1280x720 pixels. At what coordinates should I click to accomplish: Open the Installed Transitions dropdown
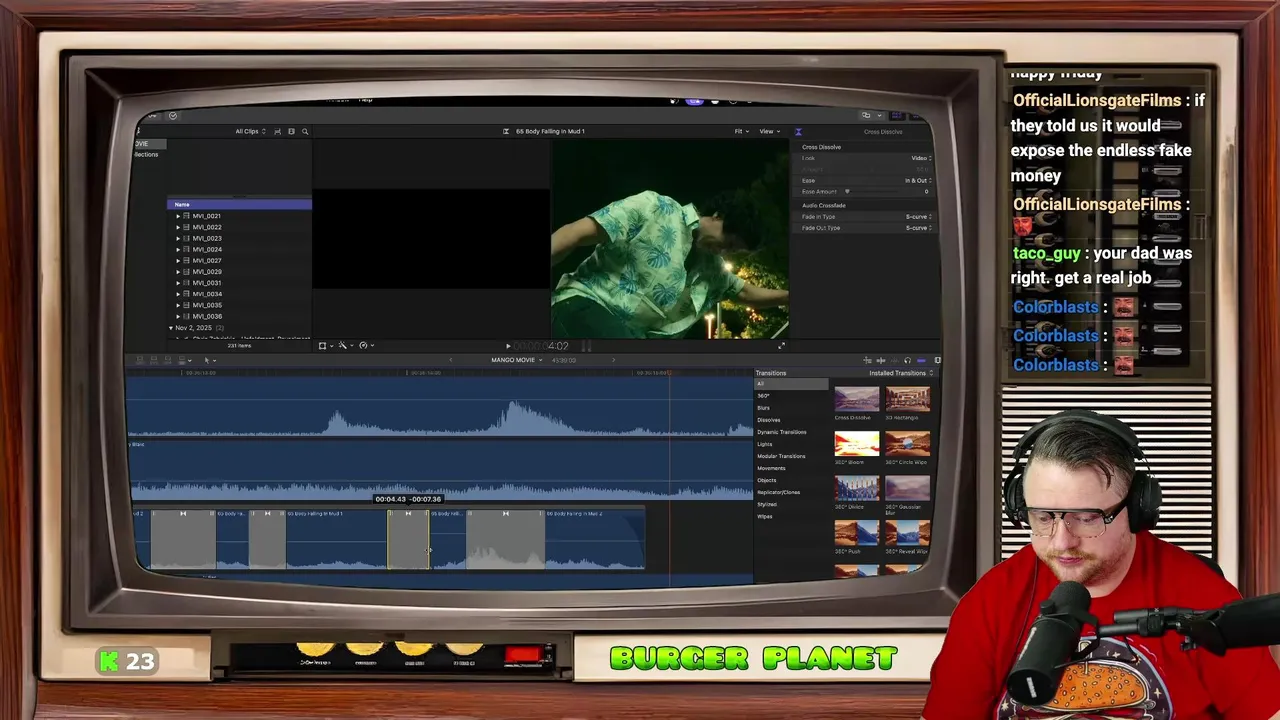pyautogui.click(x=901, y=373)
